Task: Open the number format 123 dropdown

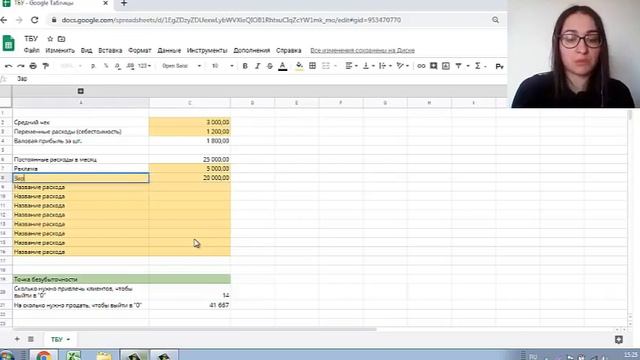Action: [x=144, y=66]
